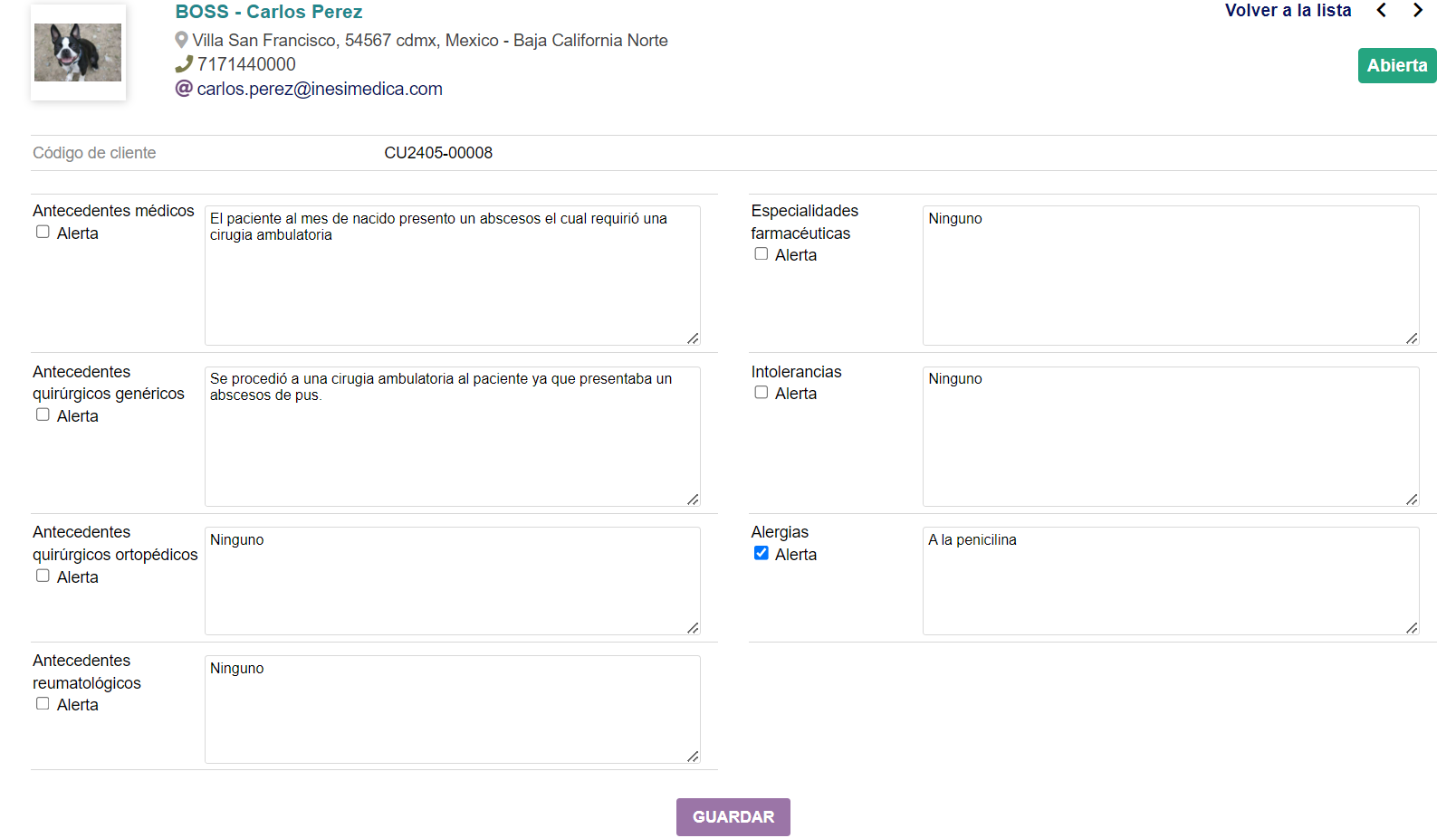This screenshot has width=1456, height=838.
Task: Check Alerta for Antecedentes quirúrgicos genéricos
Action: (x=43, y=414)
